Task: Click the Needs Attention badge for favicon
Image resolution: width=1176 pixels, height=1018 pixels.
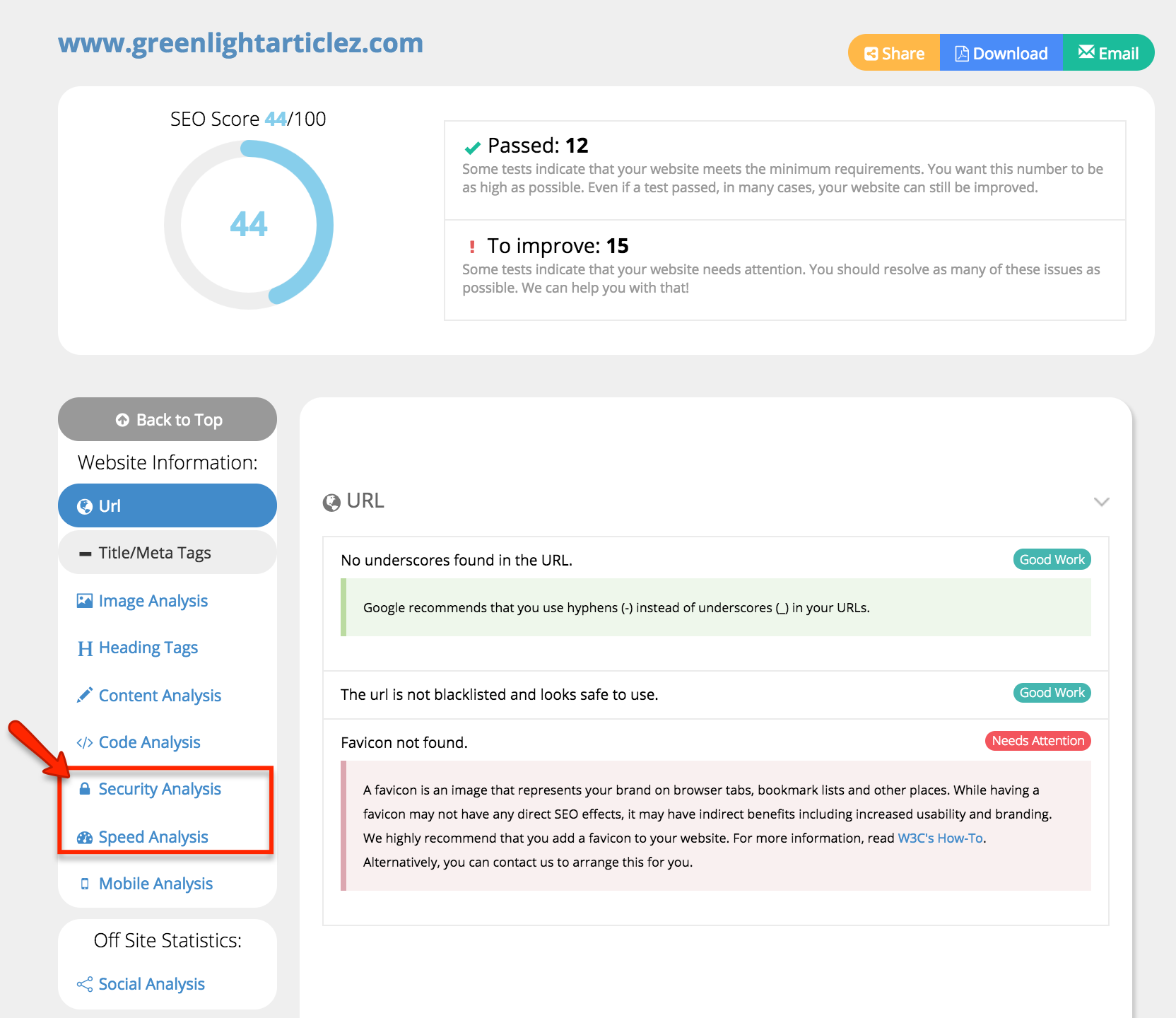Action: click(x=1037, y=741)
